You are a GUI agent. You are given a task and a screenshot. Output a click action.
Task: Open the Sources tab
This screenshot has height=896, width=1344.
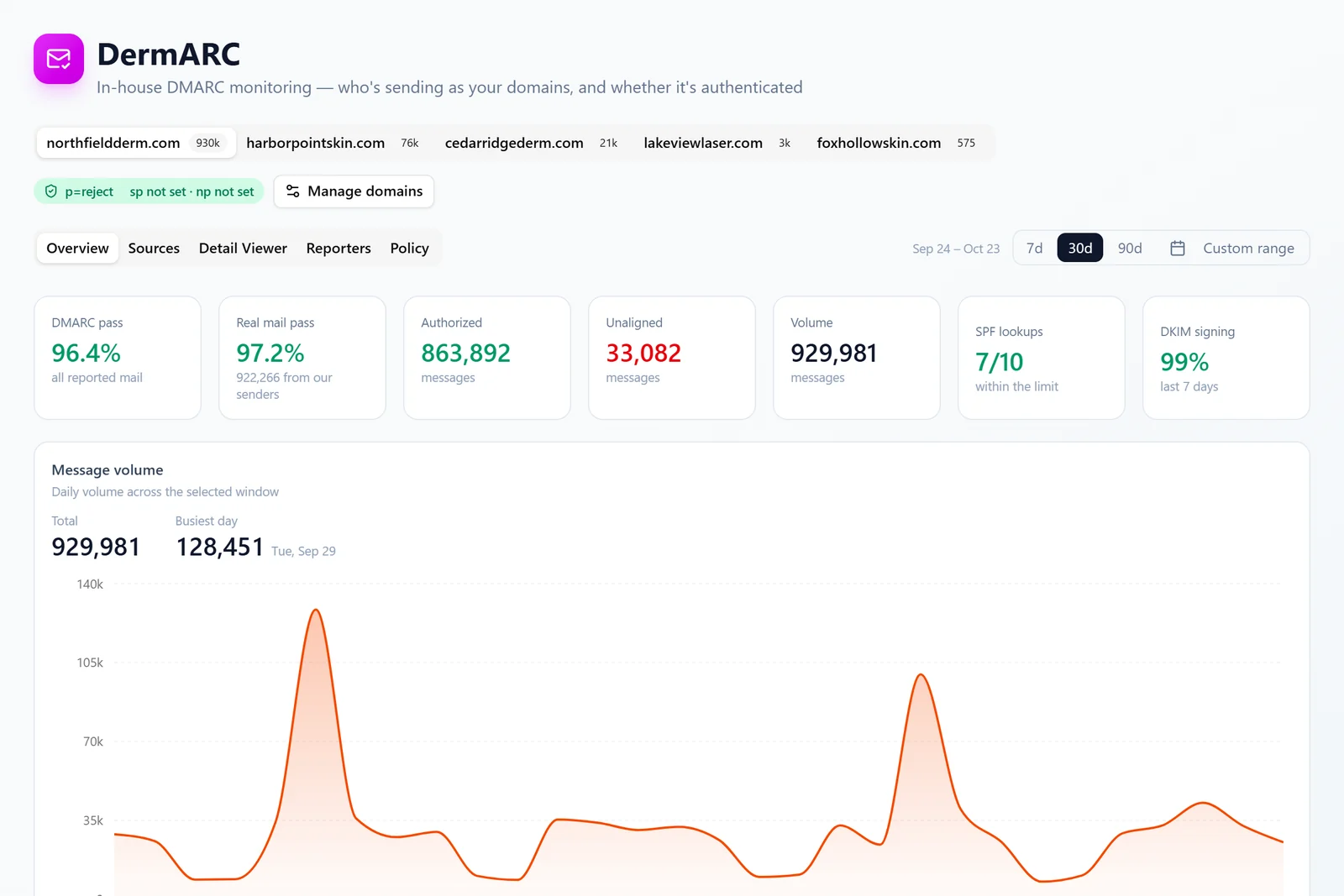coord(154,249)
